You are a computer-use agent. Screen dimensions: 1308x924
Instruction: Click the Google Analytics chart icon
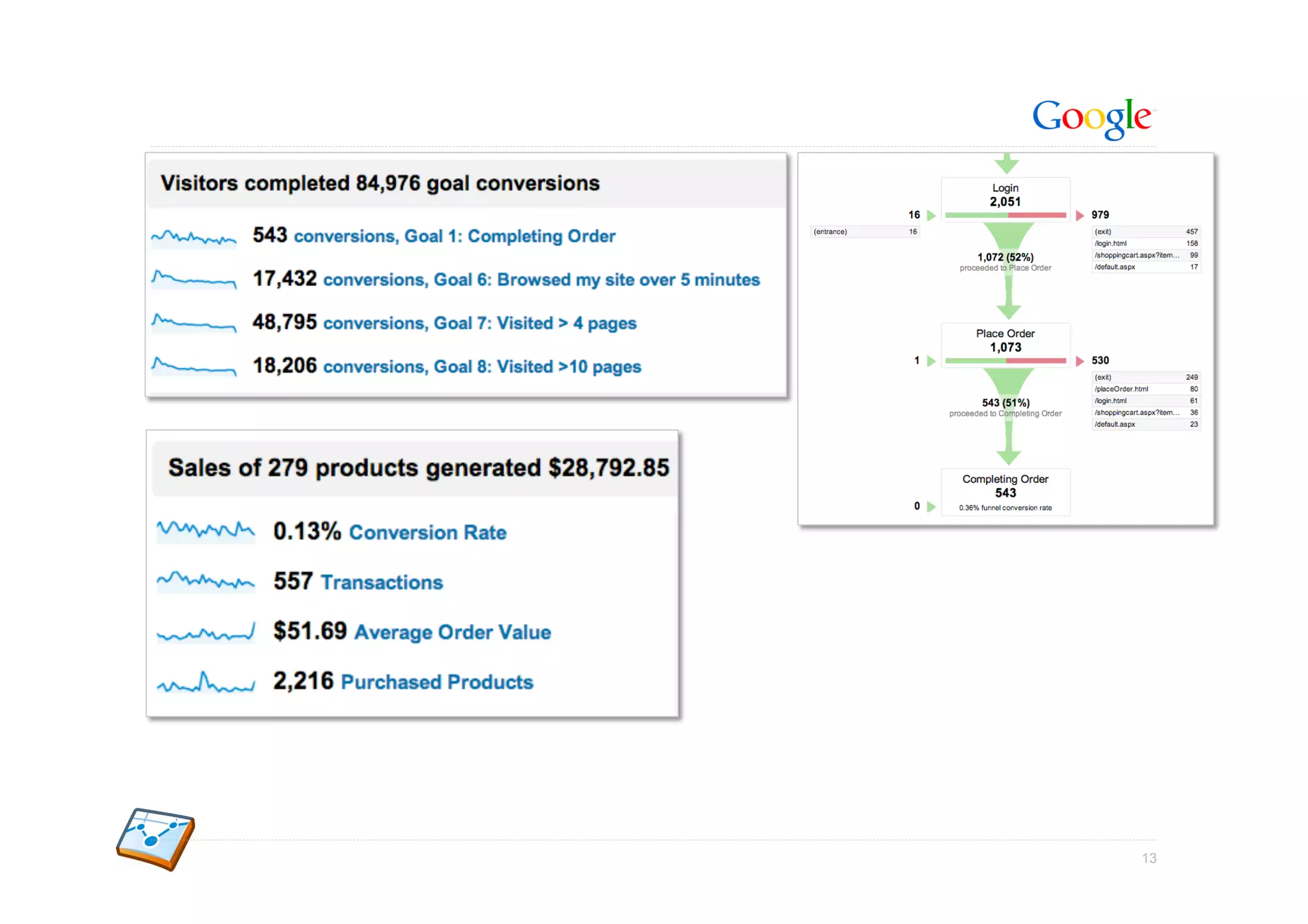click(156, 838)
